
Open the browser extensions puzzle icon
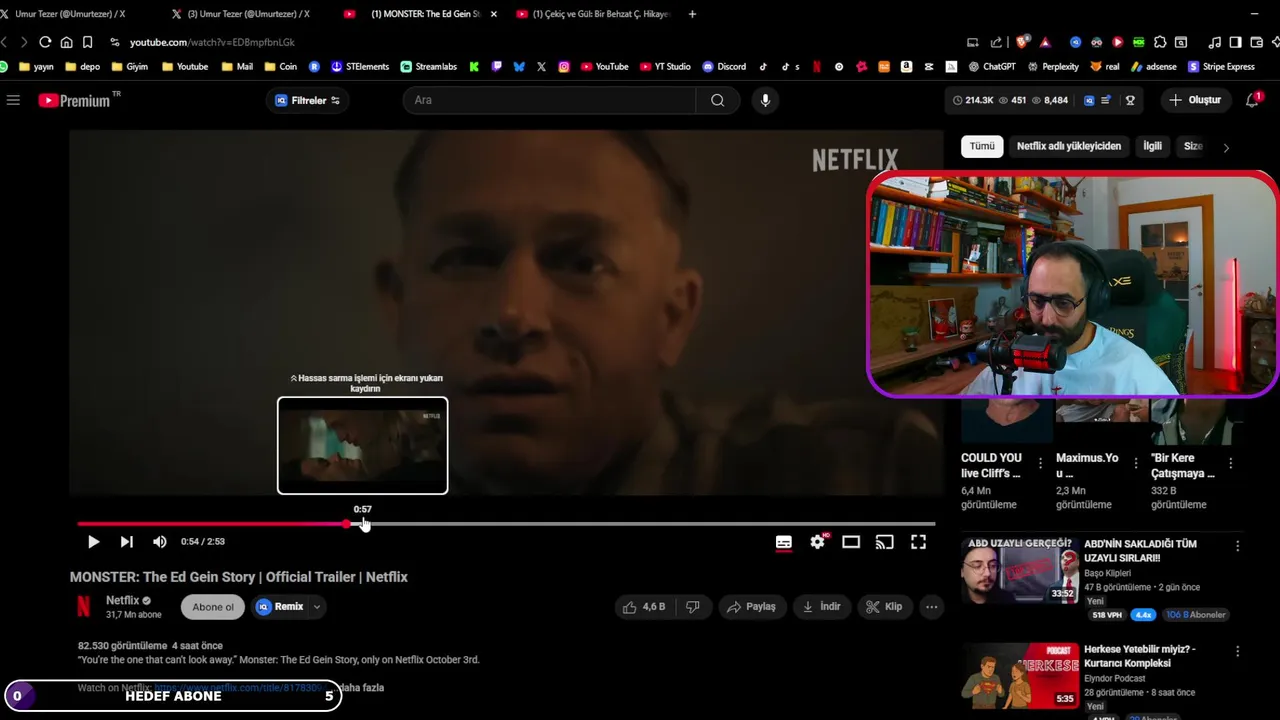click(1160, 42)
